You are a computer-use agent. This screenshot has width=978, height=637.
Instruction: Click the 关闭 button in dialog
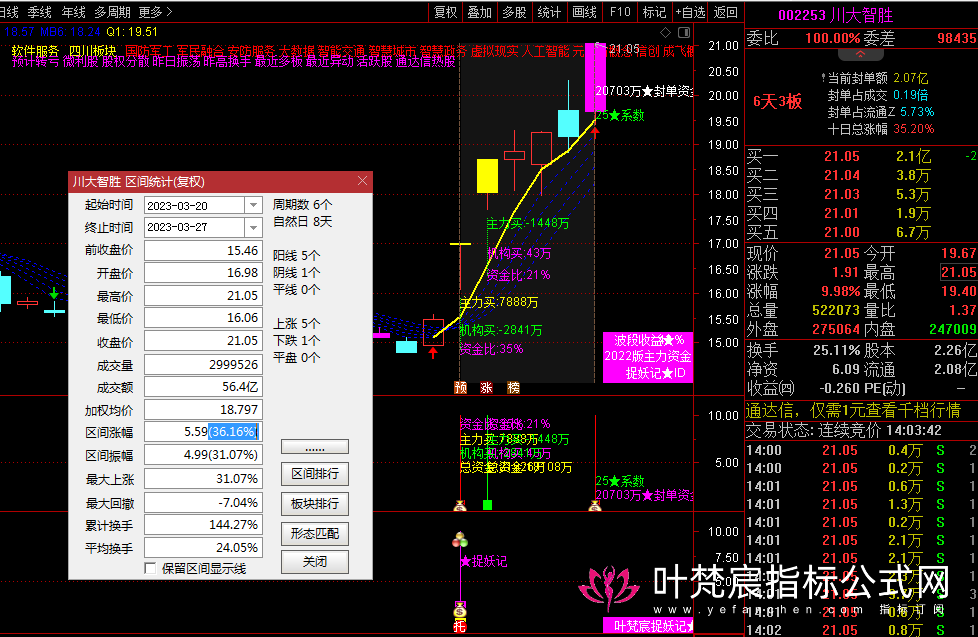[x=315, y=562]
